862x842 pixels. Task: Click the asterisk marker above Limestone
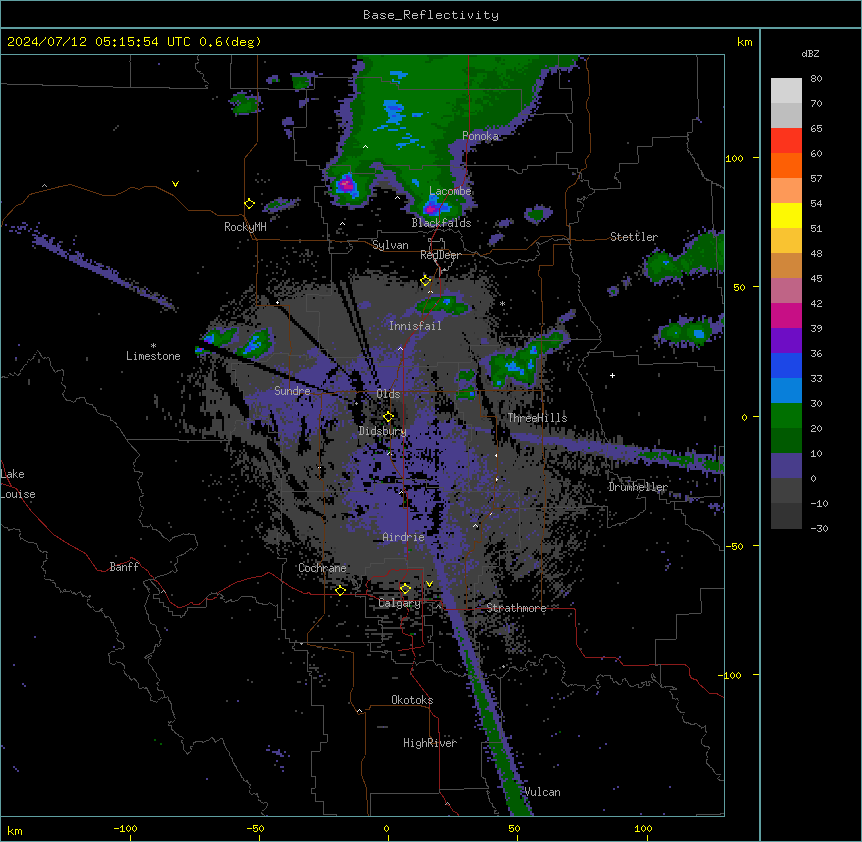153,346
